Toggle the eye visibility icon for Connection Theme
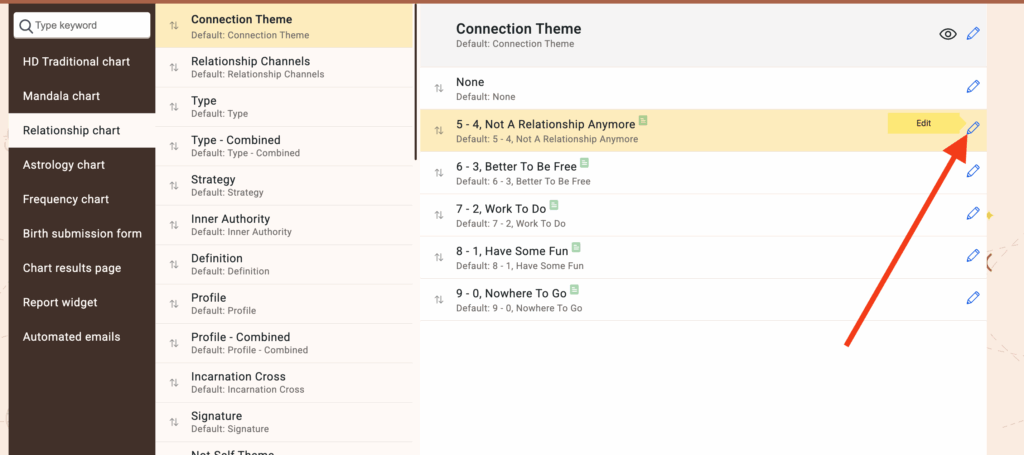This screenshot has width=1024, height=455. pos(948,35)
